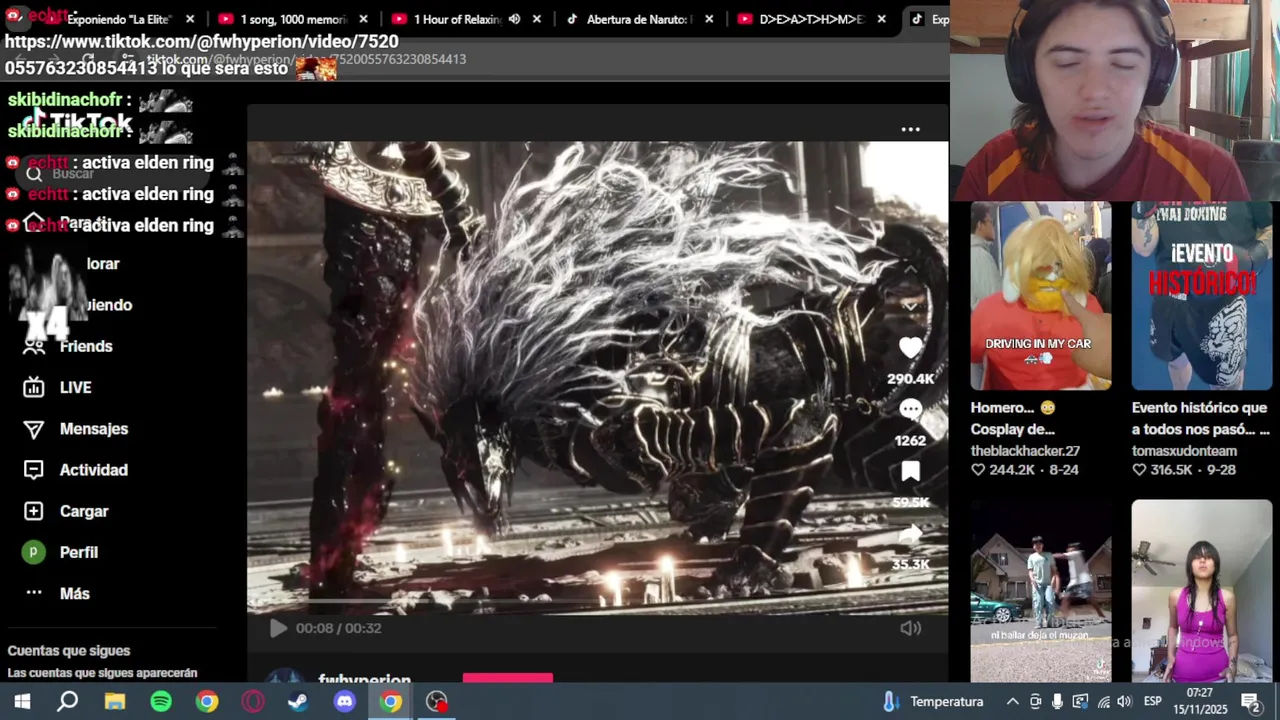Open comments via the speech bubble icon
The width and height of the screenshot is (1280, 720).
pos(910,409)
